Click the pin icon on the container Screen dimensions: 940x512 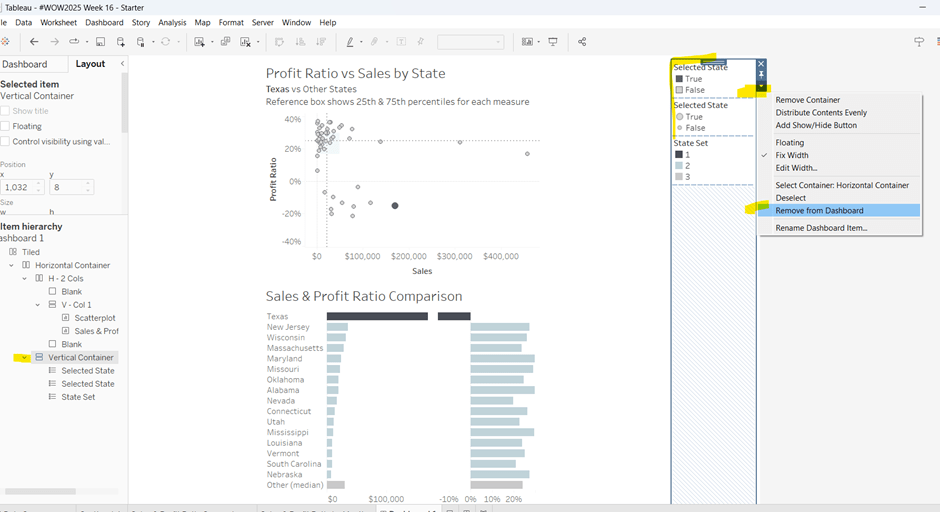[x=761, y=75]
